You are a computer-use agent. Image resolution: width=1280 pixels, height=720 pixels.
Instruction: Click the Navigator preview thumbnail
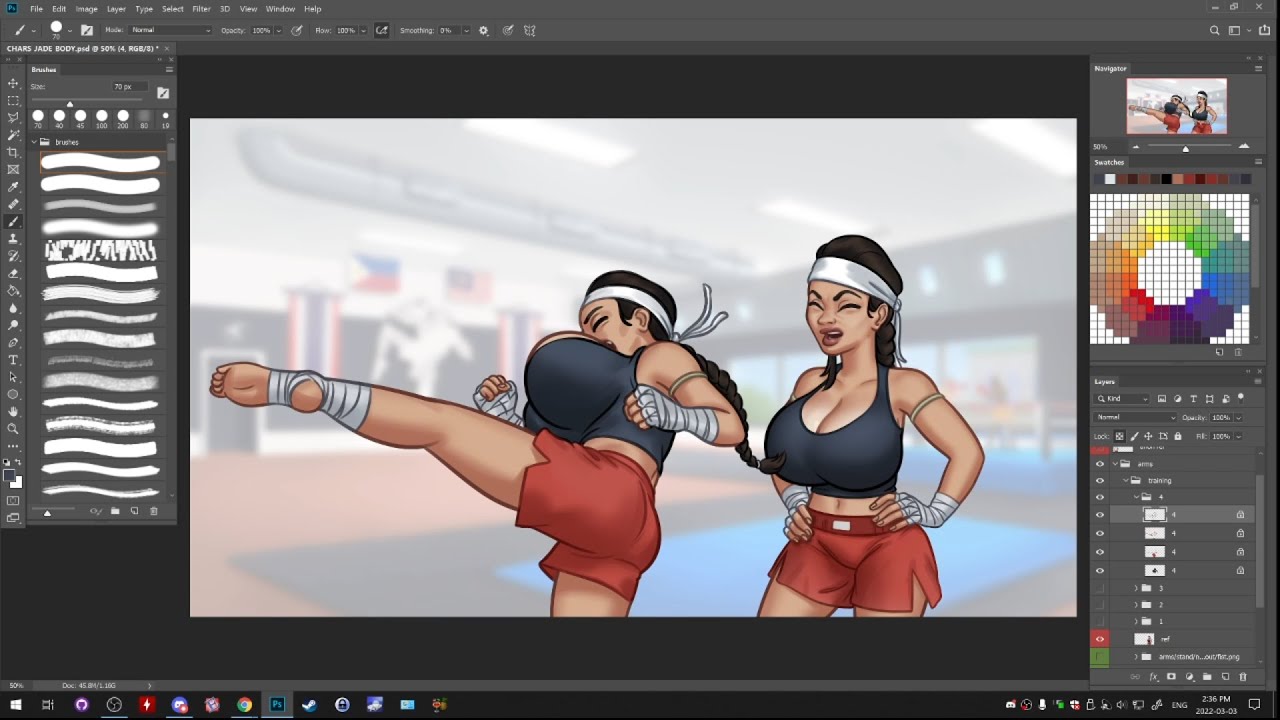point(1177,106)
